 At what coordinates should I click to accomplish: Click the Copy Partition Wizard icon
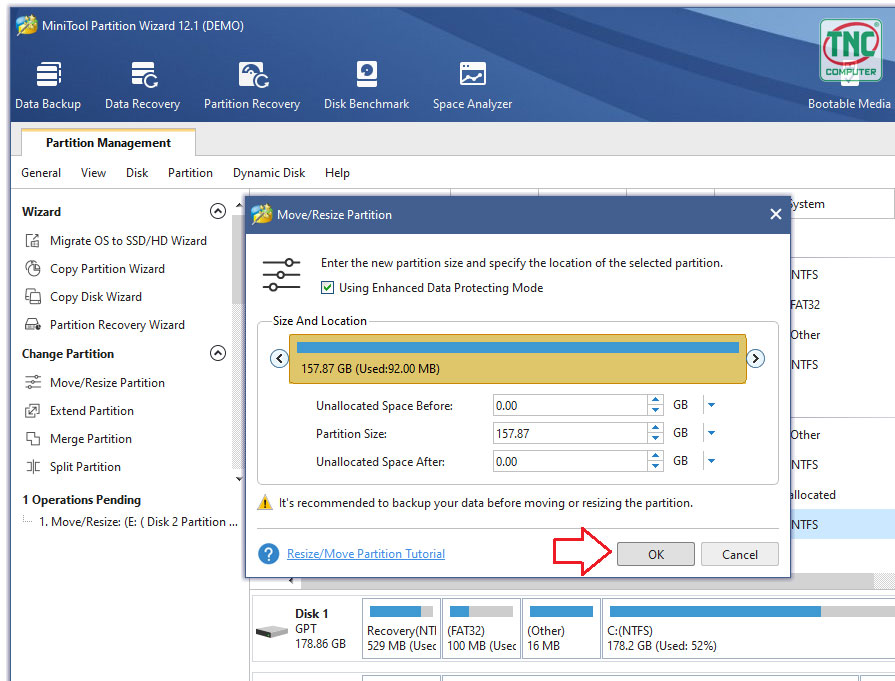tap(33, 268)
